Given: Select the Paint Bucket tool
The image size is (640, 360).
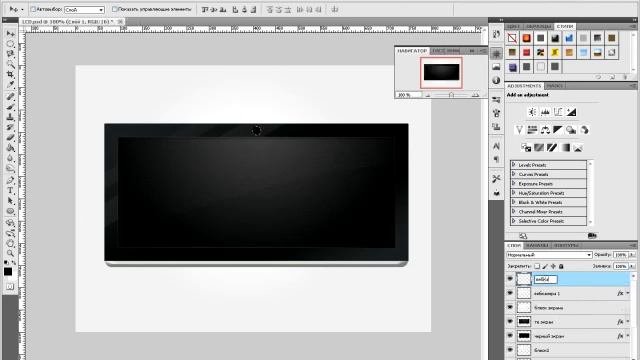Looking at the screenshot, I should pos(11,148).
